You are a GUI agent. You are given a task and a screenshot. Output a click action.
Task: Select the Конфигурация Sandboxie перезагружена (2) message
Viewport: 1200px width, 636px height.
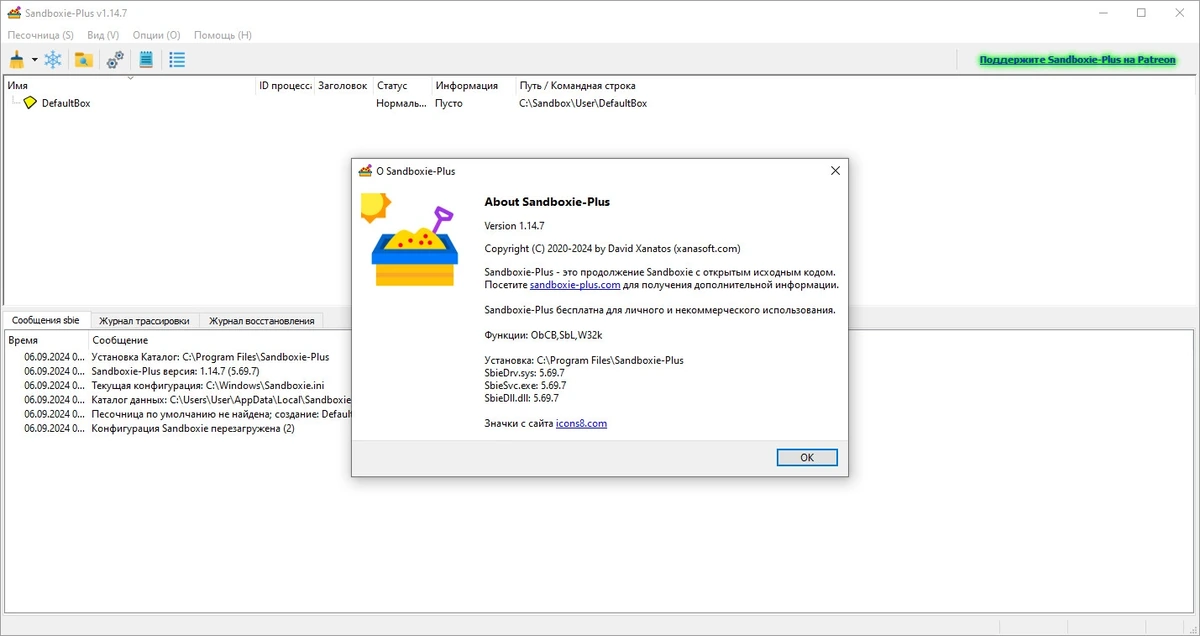[x=193, y=428]
